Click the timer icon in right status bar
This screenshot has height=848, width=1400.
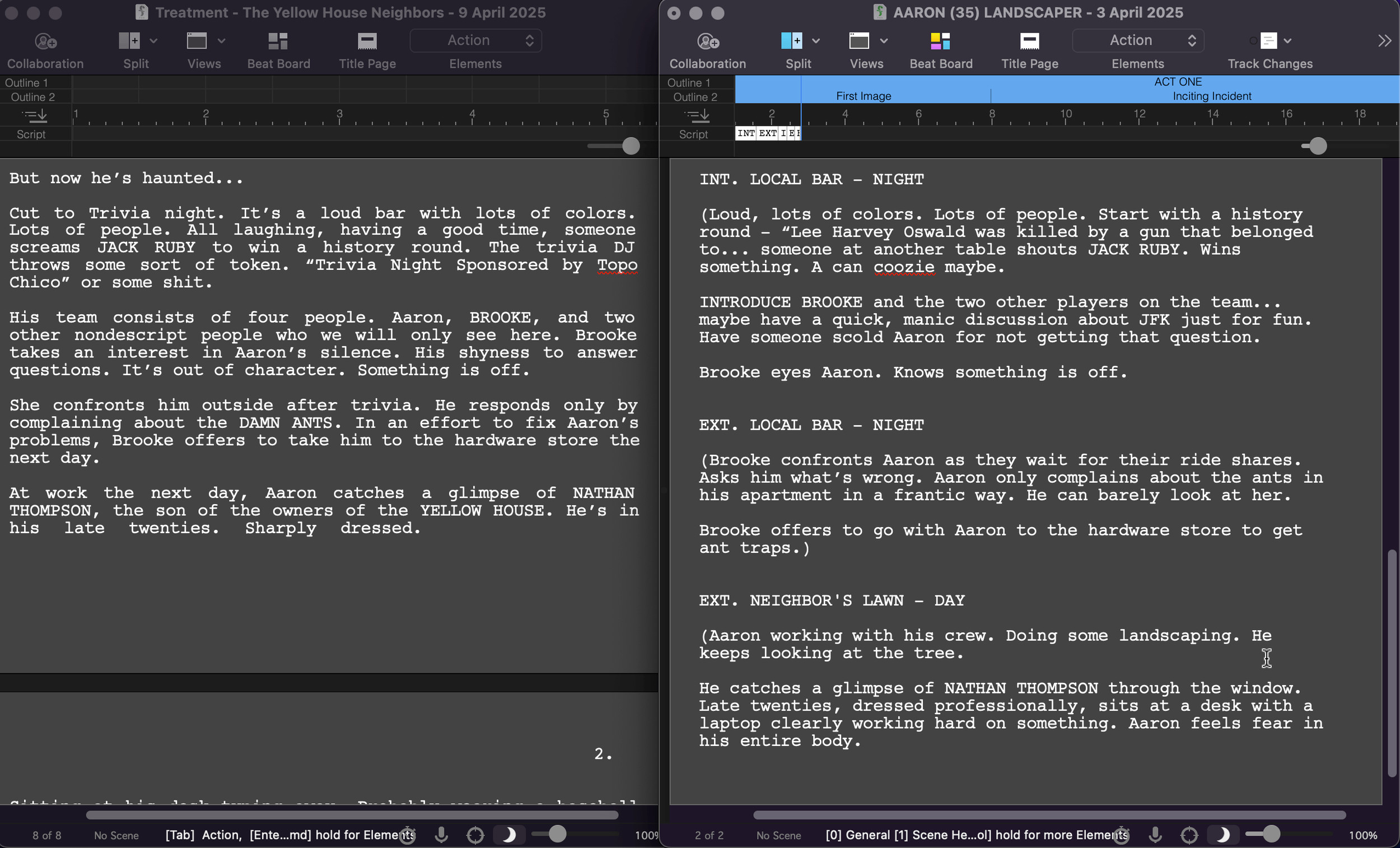pyautogui.click(x=1121, y=835)
